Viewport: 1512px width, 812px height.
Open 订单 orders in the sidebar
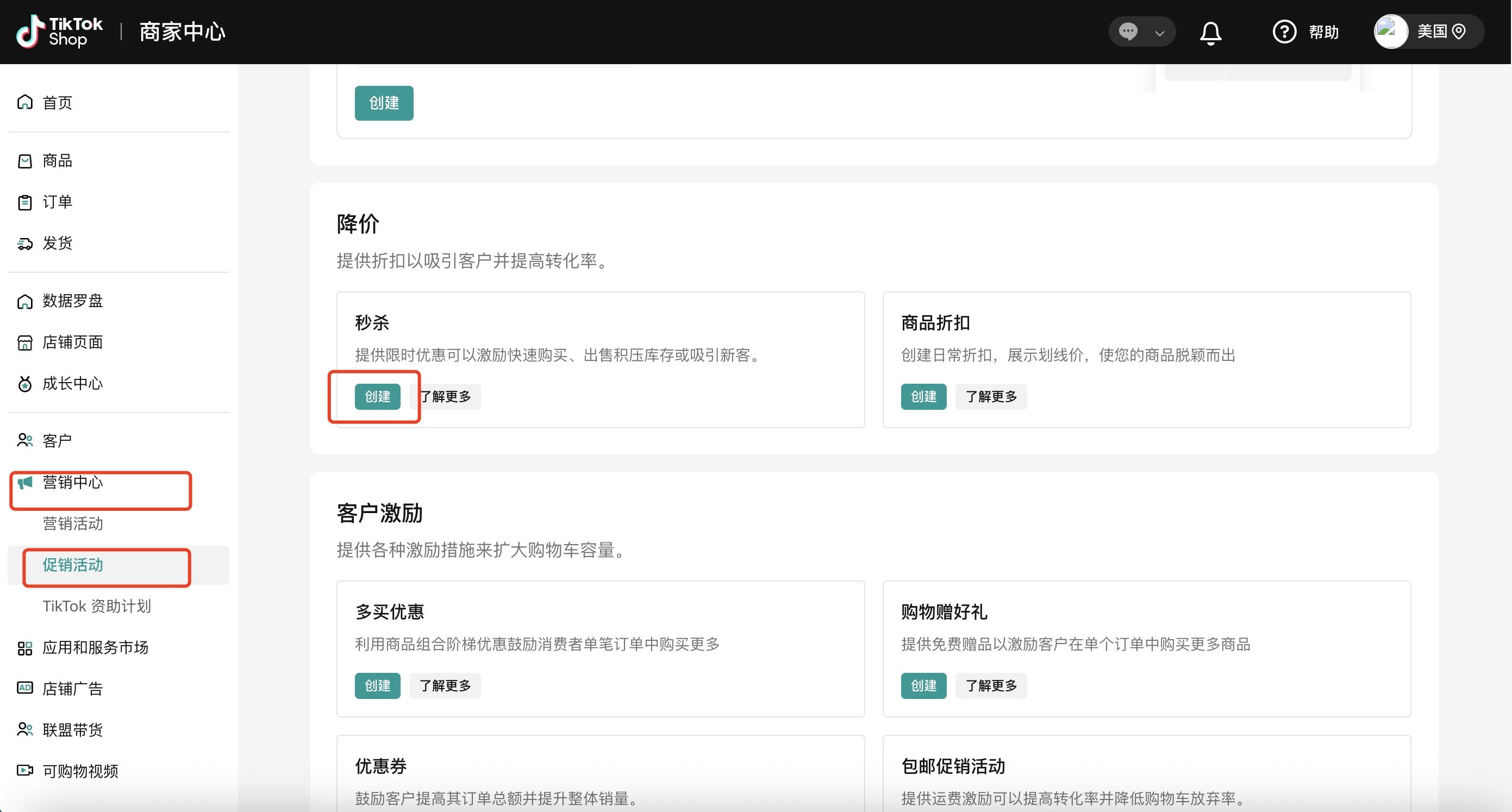57,202
